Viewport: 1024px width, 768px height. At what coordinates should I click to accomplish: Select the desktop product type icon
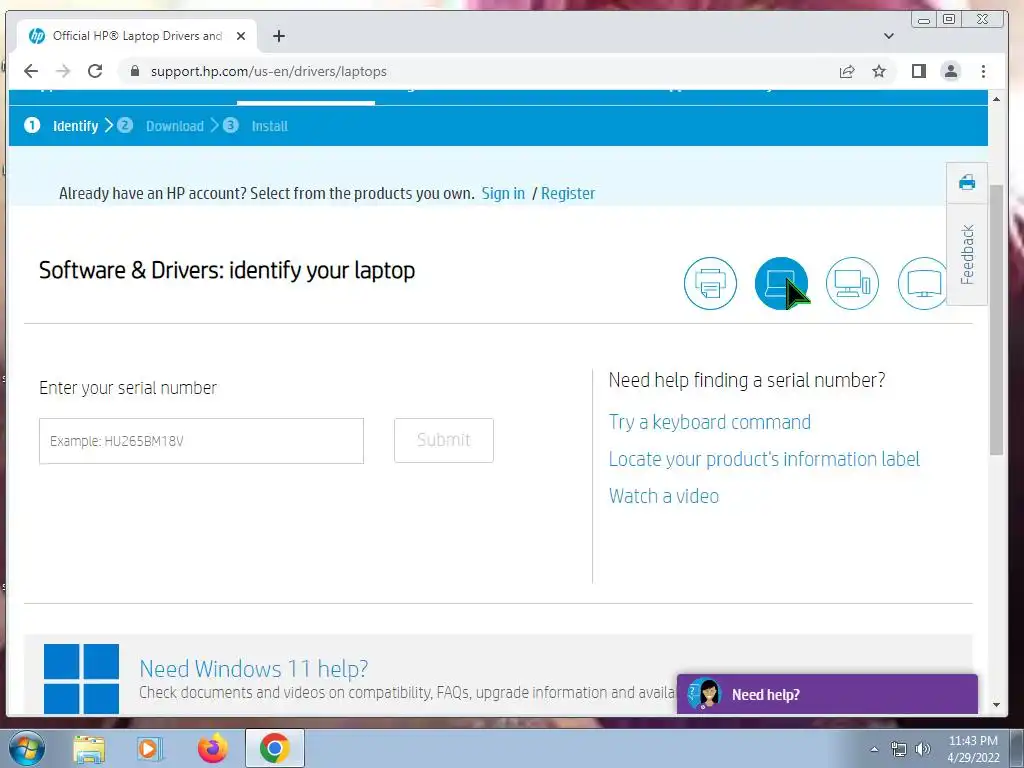coord(852,283)
